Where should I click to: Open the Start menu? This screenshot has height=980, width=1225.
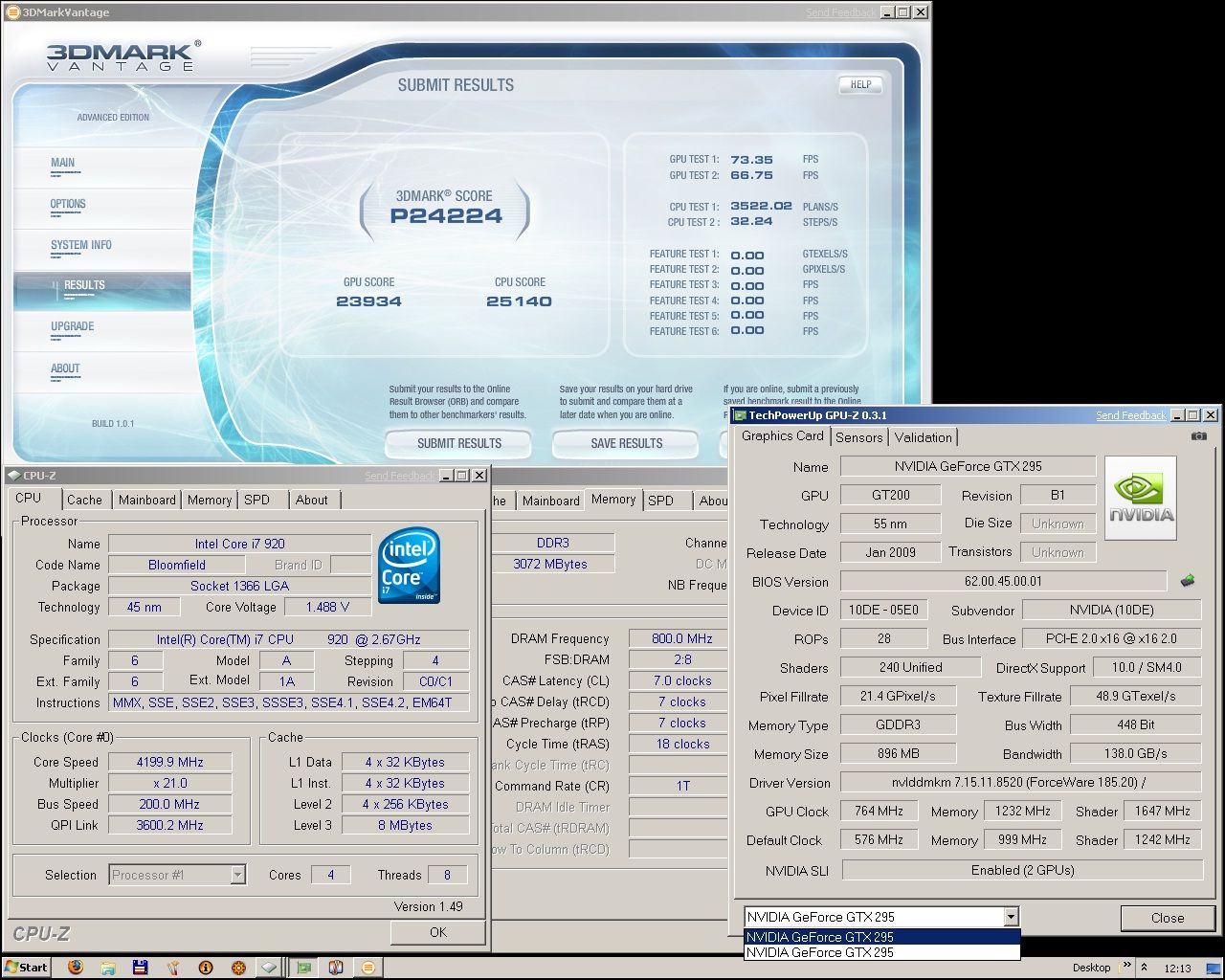tap(26, 968)
